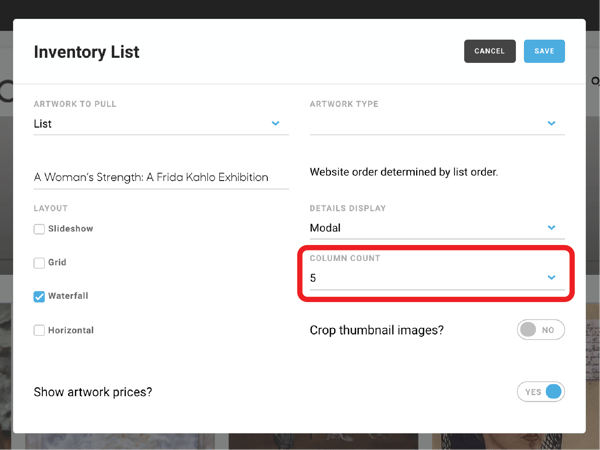Click the Horizontal layout label

click(71, 330)
